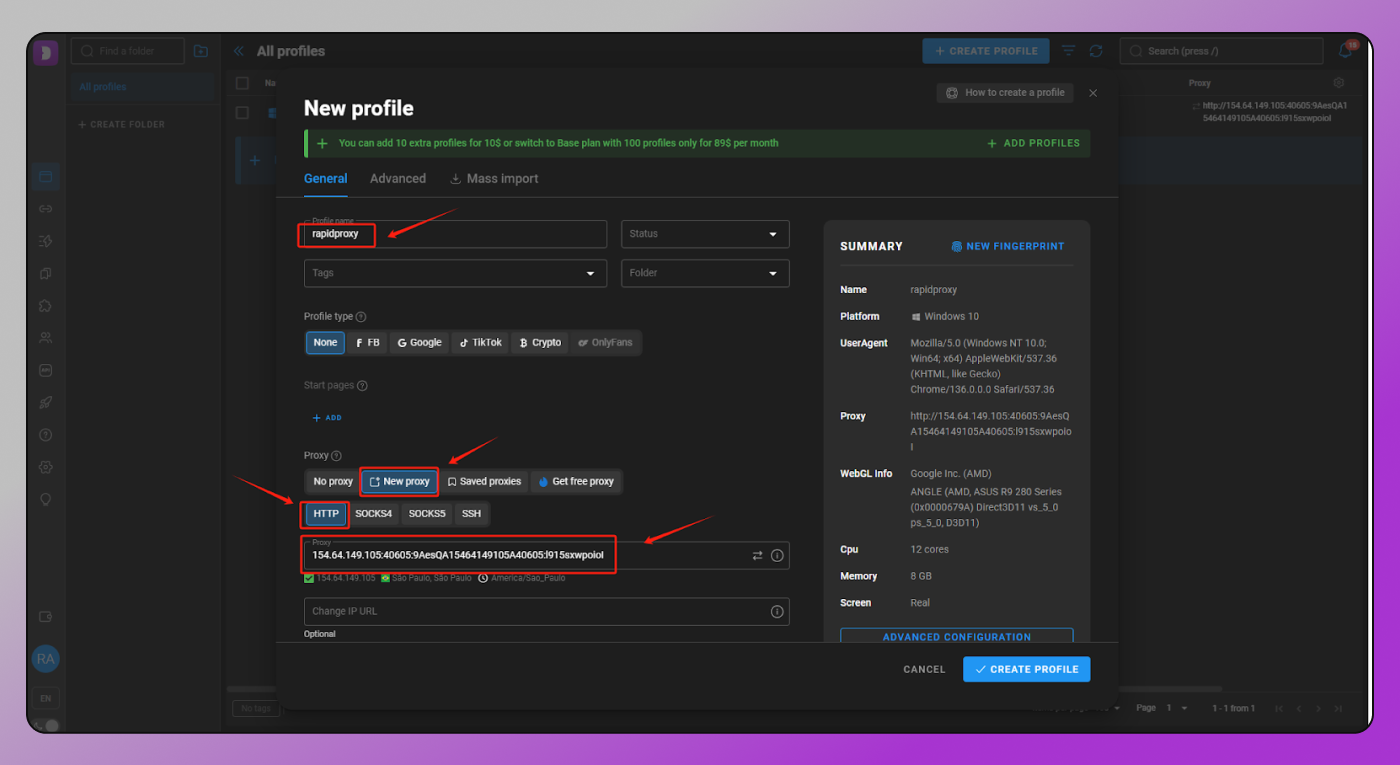Image resolution: width=1400 pixels, height=765 pixels.
Task: Select Google profile type
Action: [x=420, y=342]
